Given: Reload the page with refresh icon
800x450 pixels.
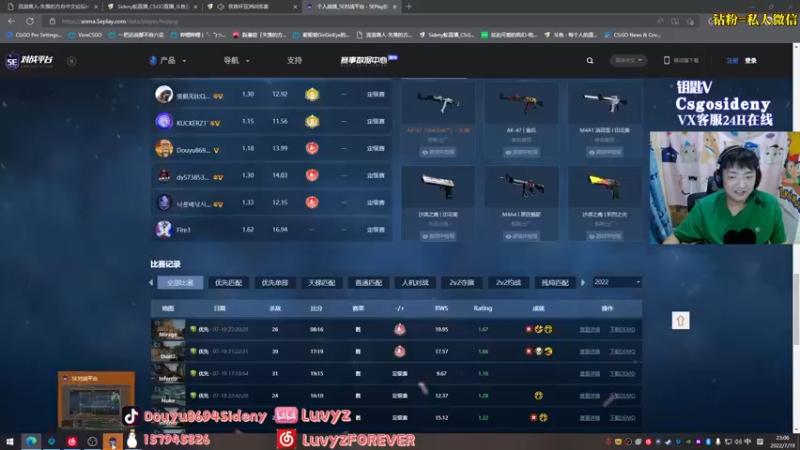Looking at the screenshot, I should click(30, 21).
